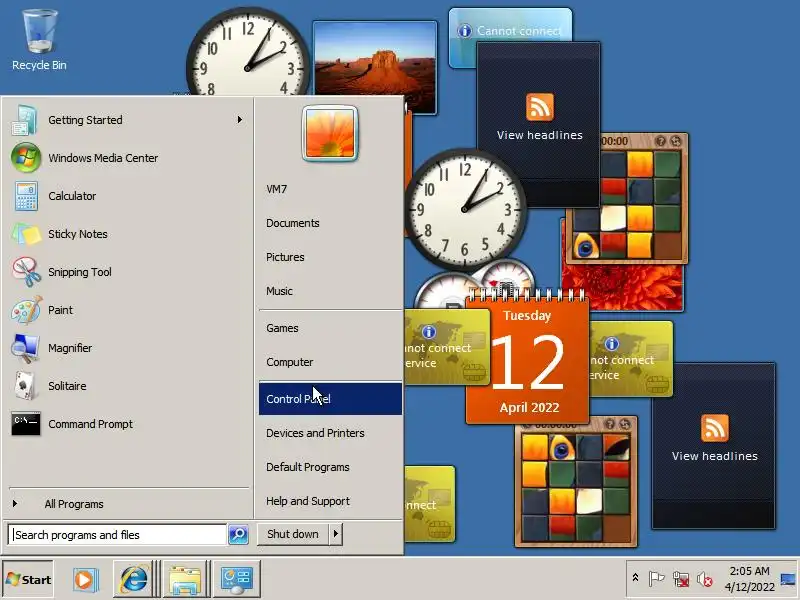Click the currency gadget beside Shut down
Viewport: 800px width, 600px height.
(430, 504)
